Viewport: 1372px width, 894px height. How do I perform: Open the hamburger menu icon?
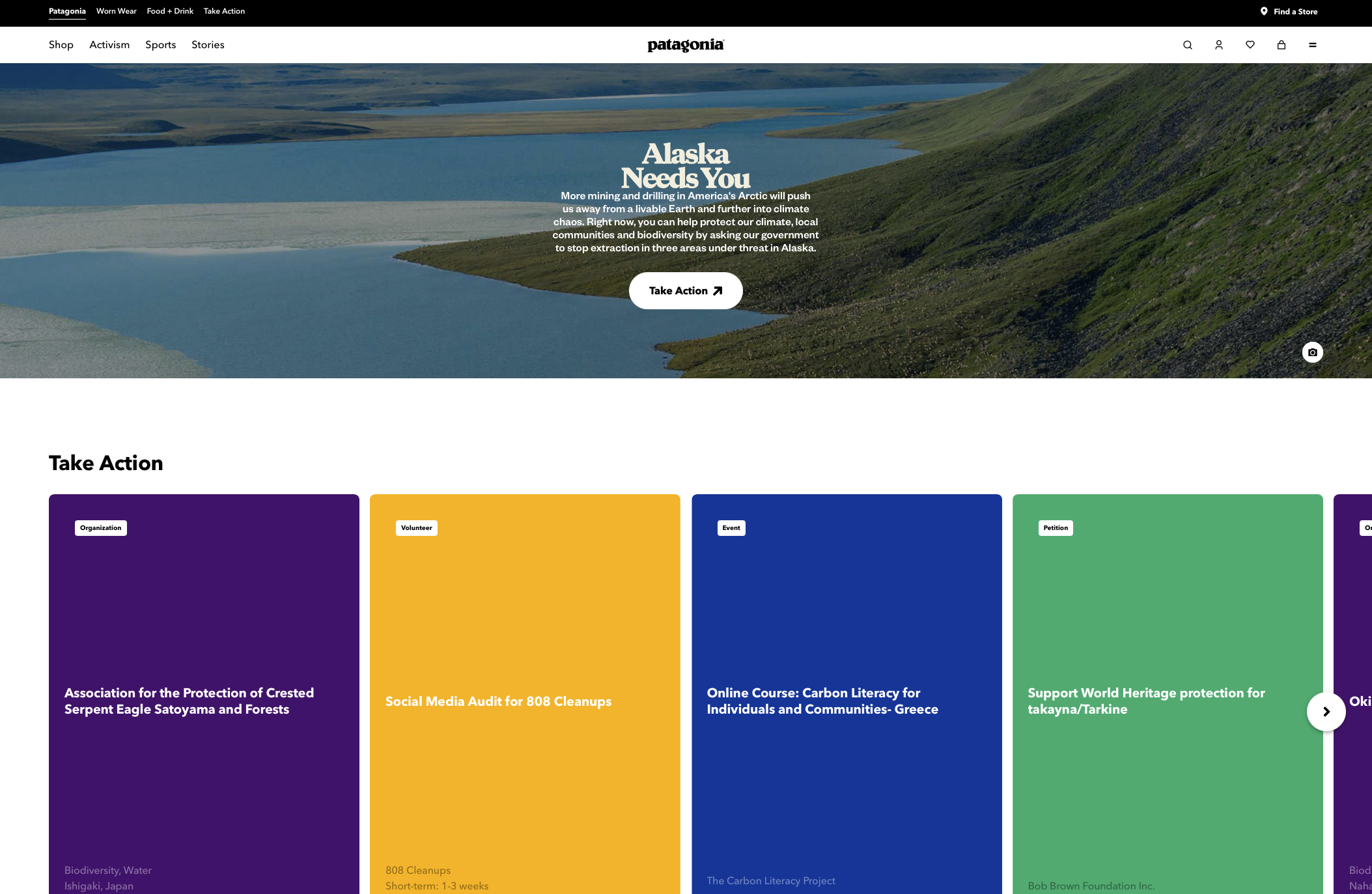click(1312, 45)
